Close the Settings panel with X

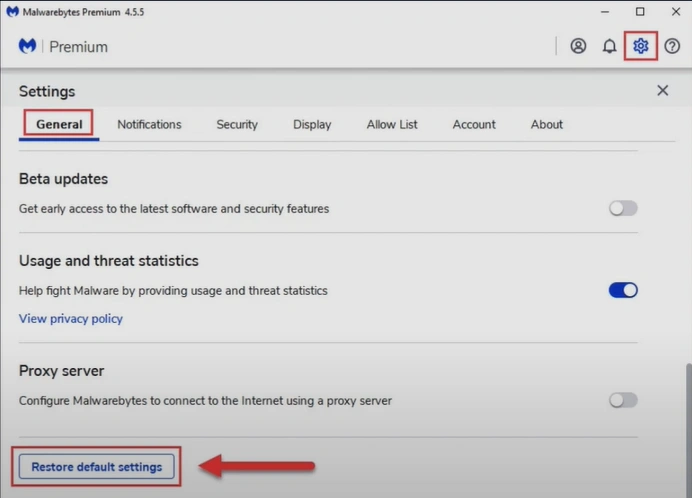tap(662, 91)
